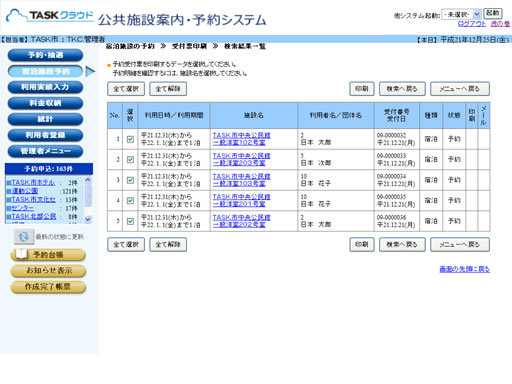Click メニューへ戻る above the table
512x384 pixels.
(460, 89)
